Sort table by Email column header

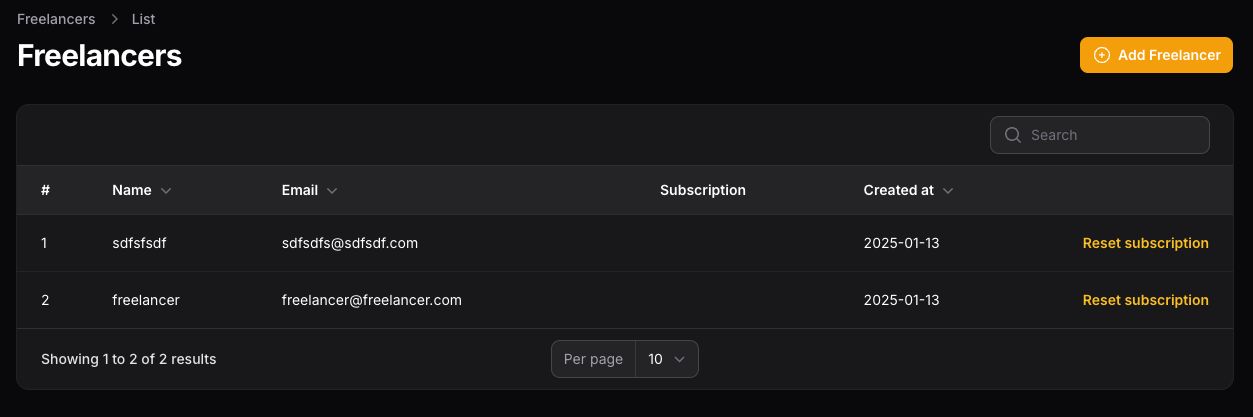click(300, 190)
